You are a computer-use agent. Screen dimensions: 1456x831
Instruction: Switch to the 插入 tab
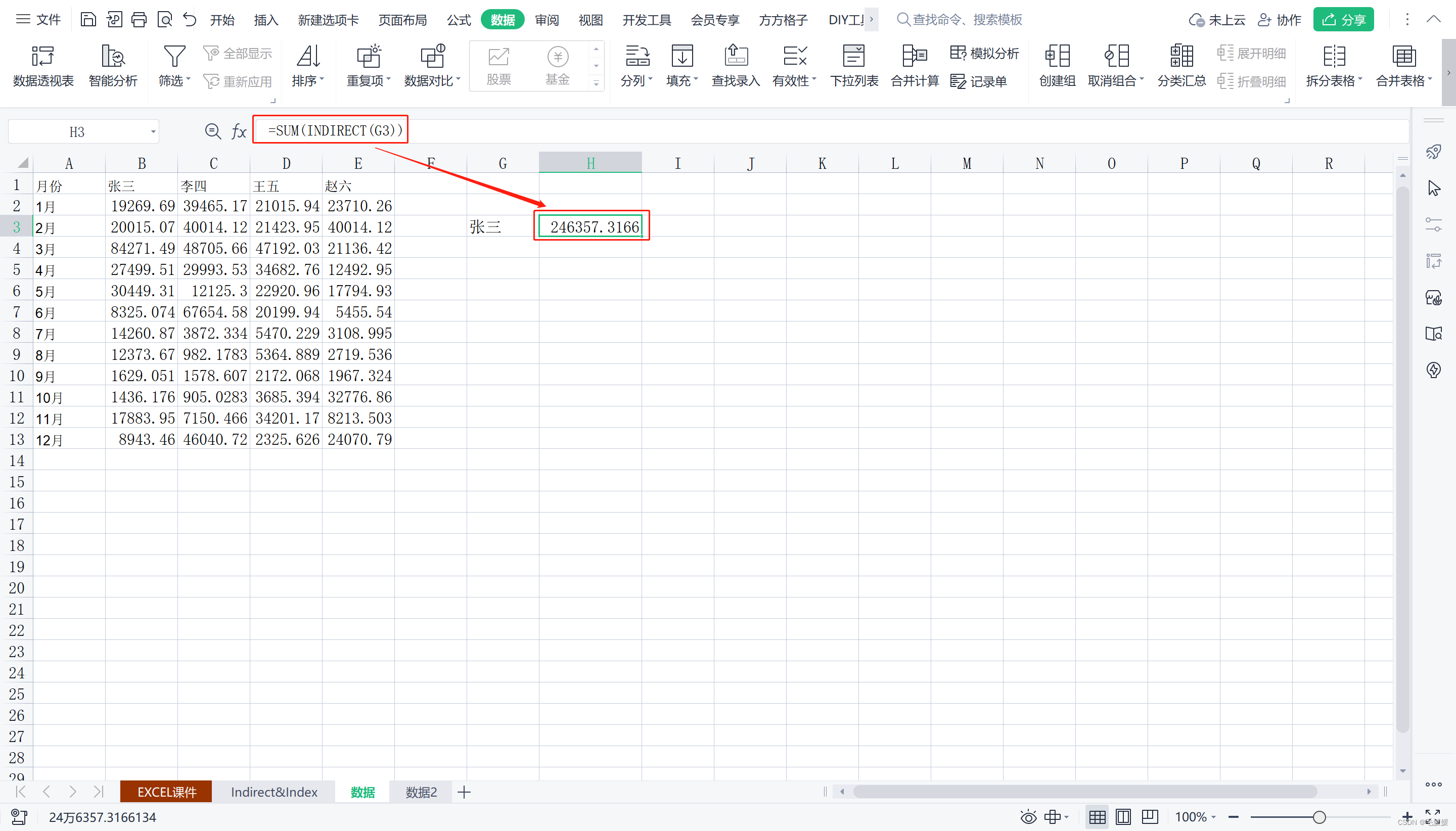pyautogui.click(x=266, y=20)
